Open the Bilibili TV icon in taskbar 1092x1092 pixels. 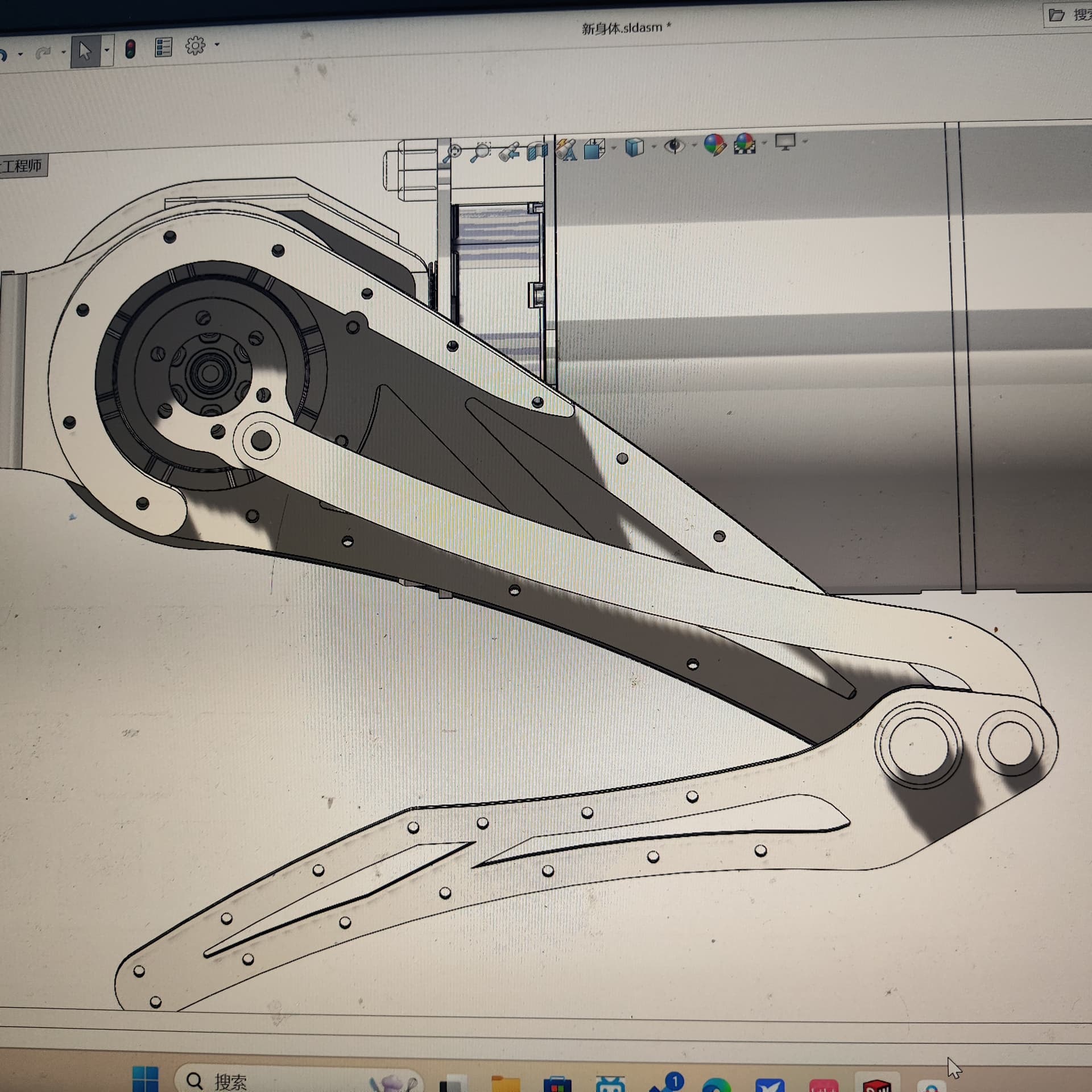(610, 1084)
